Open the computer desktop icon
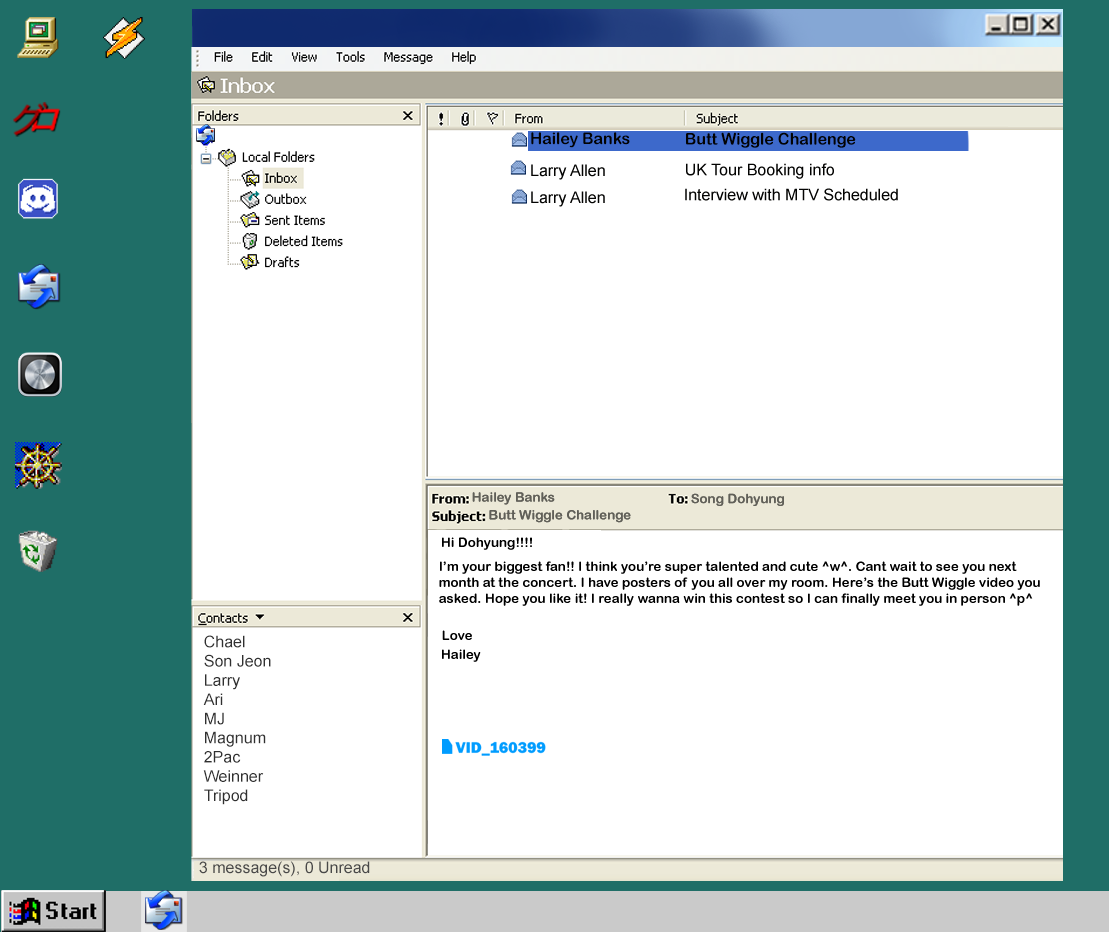This screenshot has width=1109, height=932. [38, 38]
